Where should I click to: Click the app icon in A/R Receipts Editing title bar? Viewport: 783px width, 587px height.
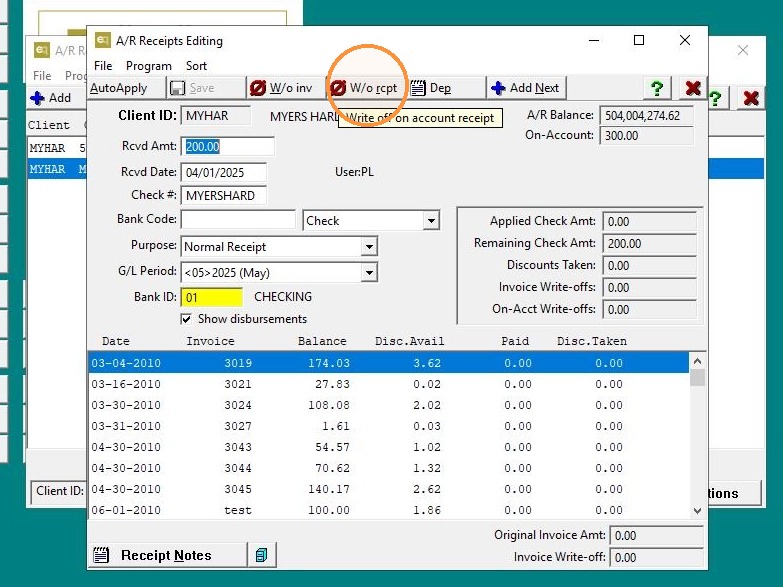pyautogui.click(x=102, y=40)
